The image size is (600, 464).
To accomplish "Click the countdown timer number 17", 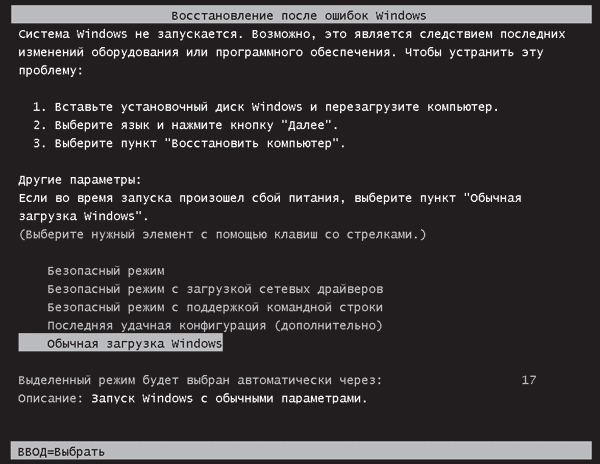I will point(529,381).
